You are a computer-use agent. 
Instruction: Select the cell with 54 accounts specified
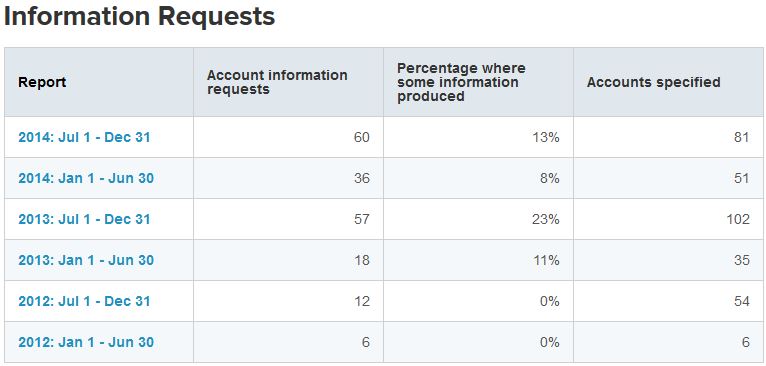click(668, 301)
